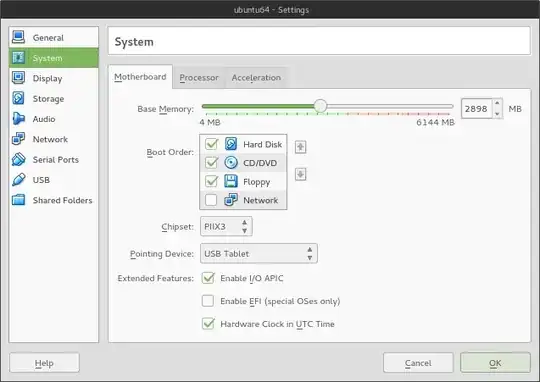Select the CD/DVD label in boot list
This screenshot has height=382, width=540.
point(260,163)
